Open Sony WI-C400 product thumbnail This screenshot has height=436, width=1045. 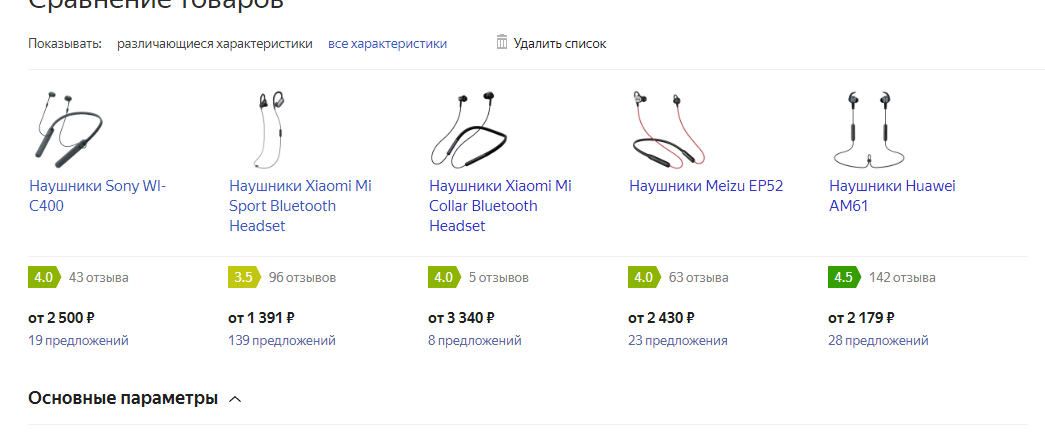68,130
